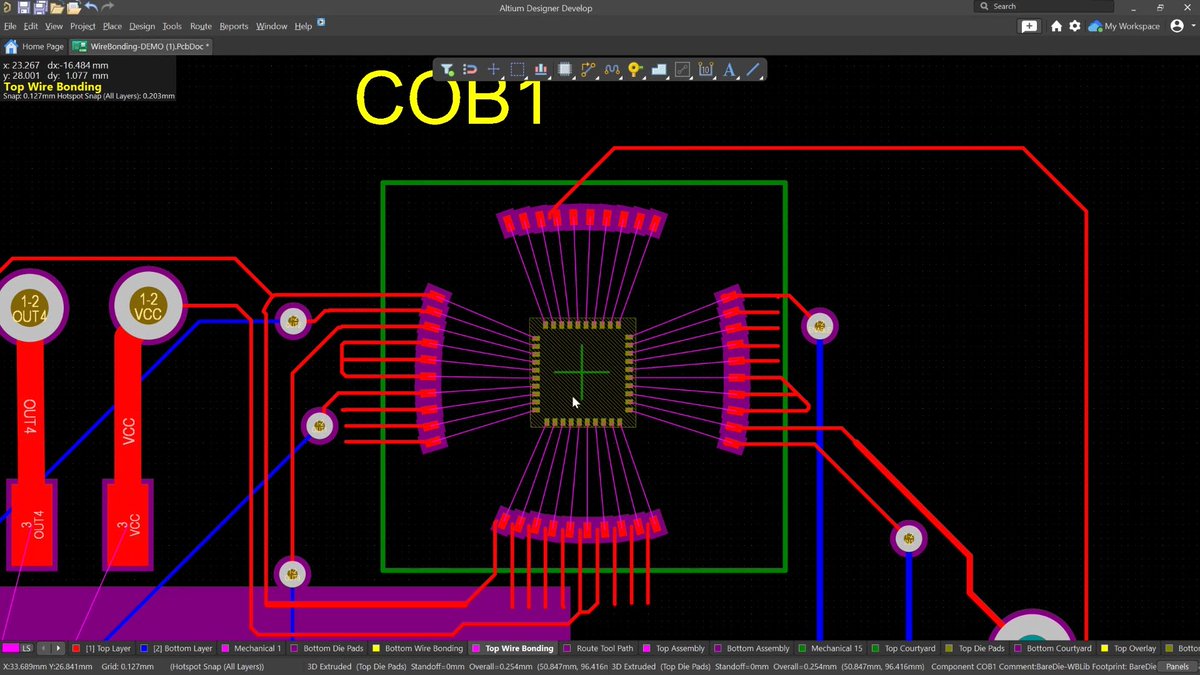Select the Place Wire Bonding tool
The width and height of the screenshot is (1200, 675).
coord(683,70)
